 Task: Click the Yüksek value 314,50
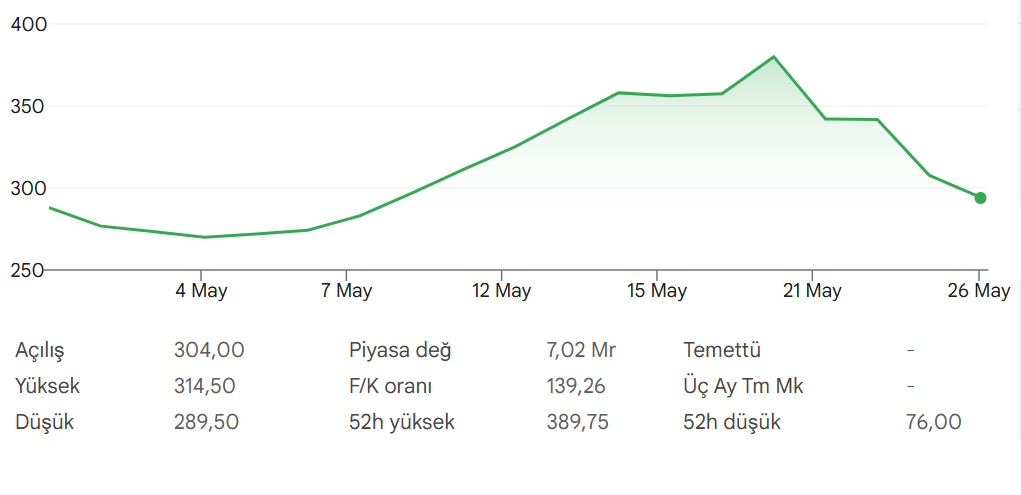pyautogui.click(x=204, y=386)
